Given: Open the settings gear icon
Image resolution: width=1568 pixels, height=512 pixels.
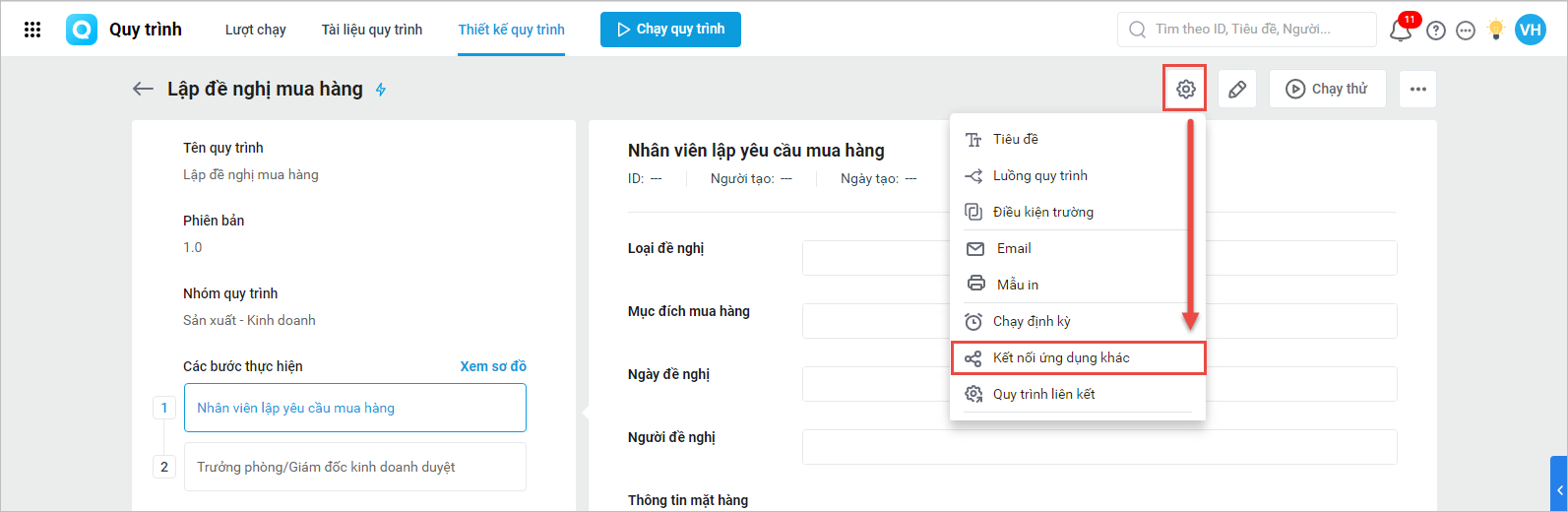Looking at the screenshot, I should tap(1185, 89).
